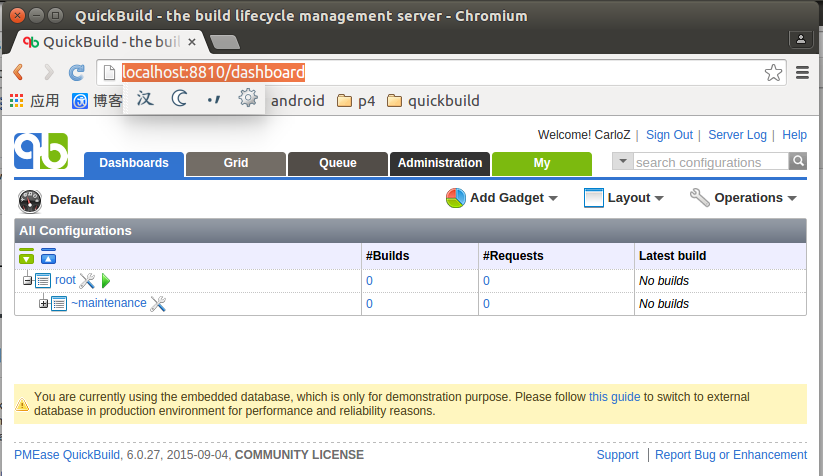Collapse all configurations with blue arrow icon
This screenshot has height=476, width=823.
click(48, 256)
